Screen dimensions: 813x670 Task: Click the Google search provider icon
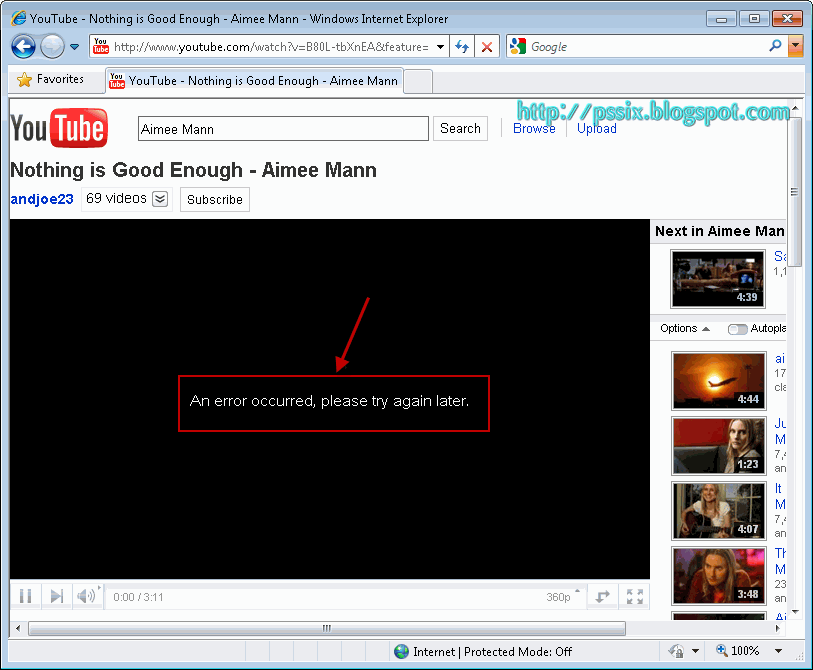518,46
